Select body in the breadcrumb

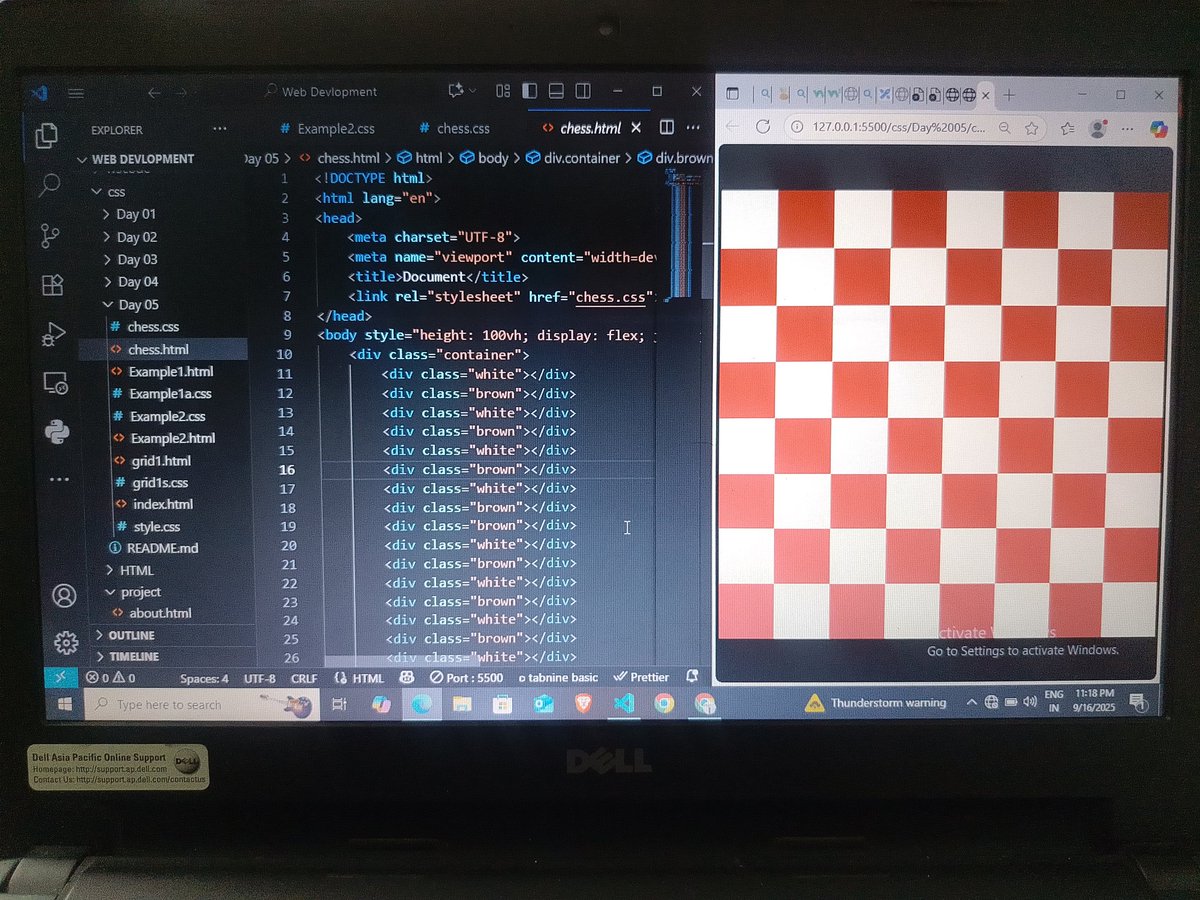(x=484, y=158)
